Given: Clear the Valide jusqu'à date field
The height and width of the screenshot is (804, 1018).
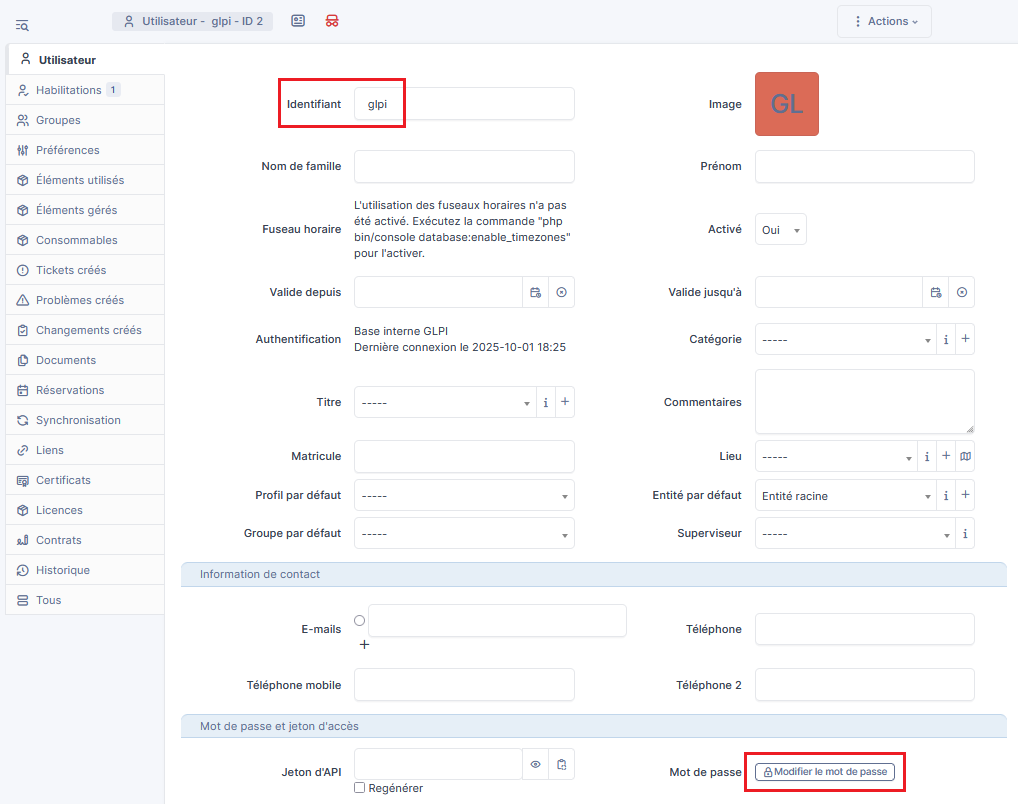Looking at the screenshot, I should [x=961, y=292].
